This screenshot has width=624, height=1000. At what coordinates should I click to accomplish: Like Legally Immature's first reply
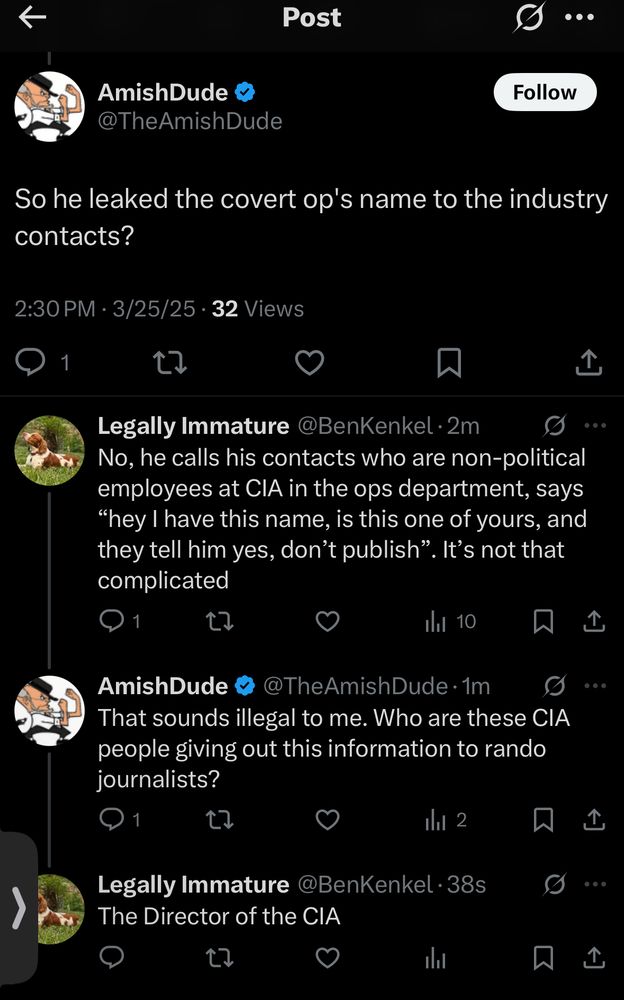pyautogui.click(x=327, y=621)
